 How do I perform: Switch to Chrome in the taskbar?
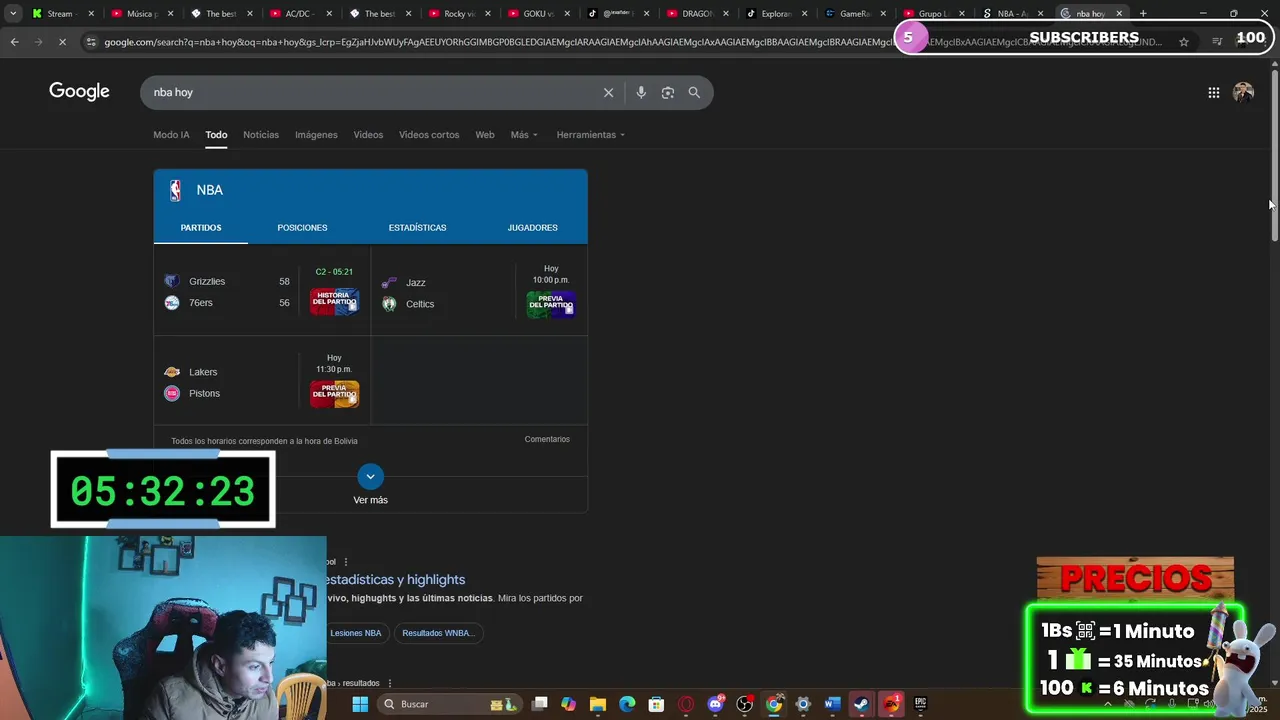pos(773,704)
